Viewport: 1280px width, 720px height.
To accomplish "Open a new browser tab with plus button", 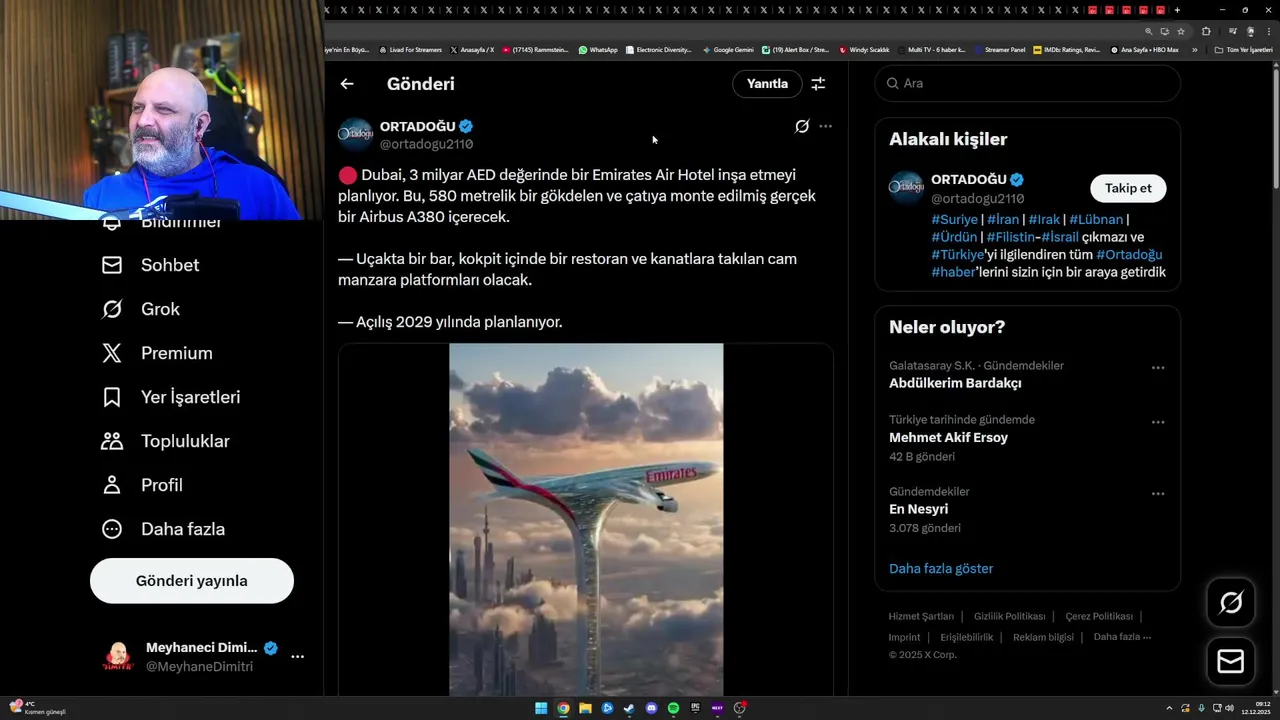I will click(1177, 10).
